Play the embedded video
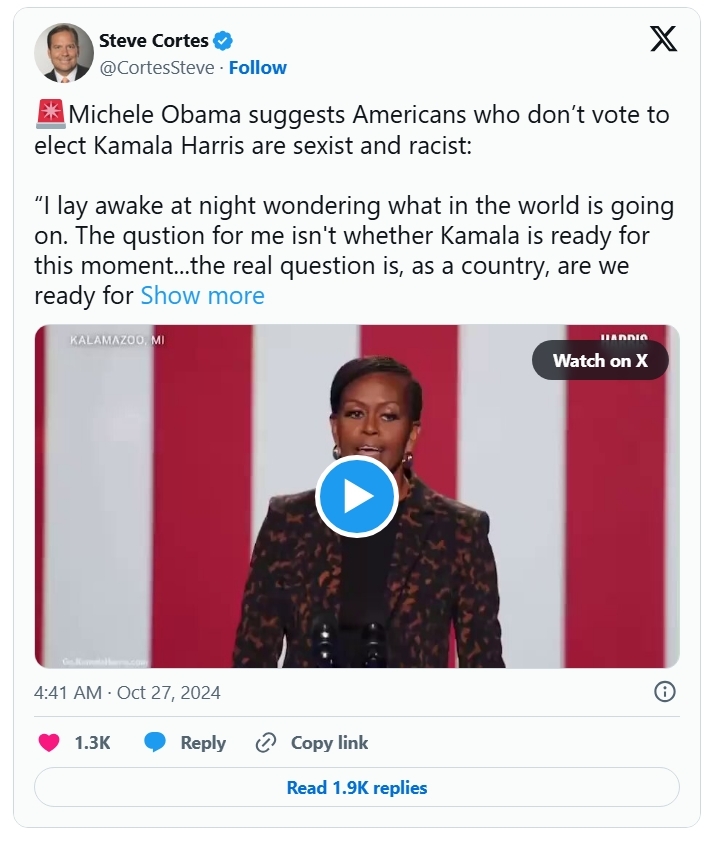The width and height of the screenshot is (714, 842). point(357,497)
